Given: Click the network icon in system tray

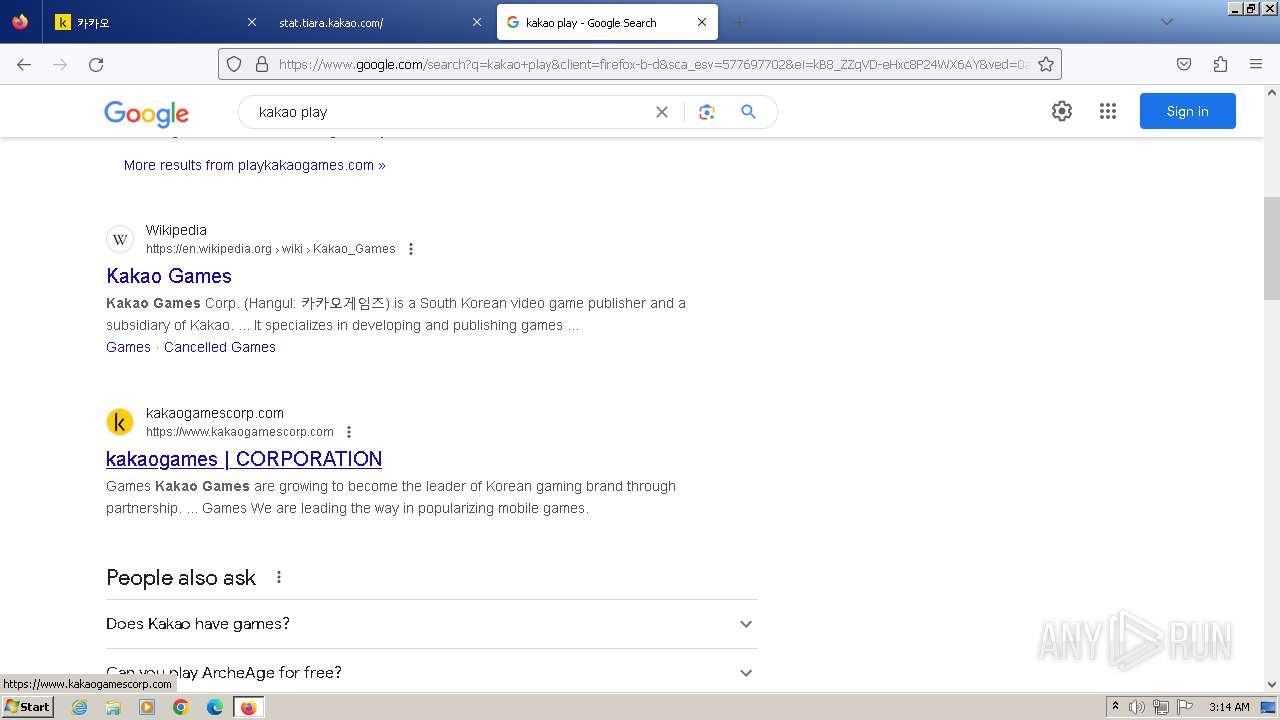Looking at the screenshot, I should pos(1160,707).
